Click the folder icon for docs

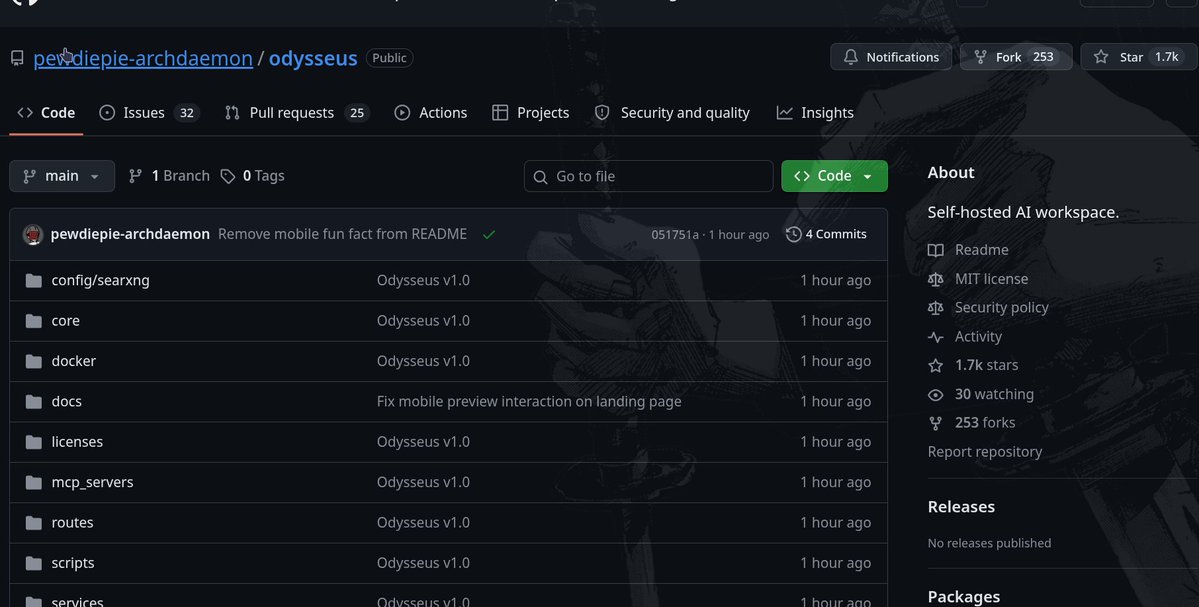34,401
